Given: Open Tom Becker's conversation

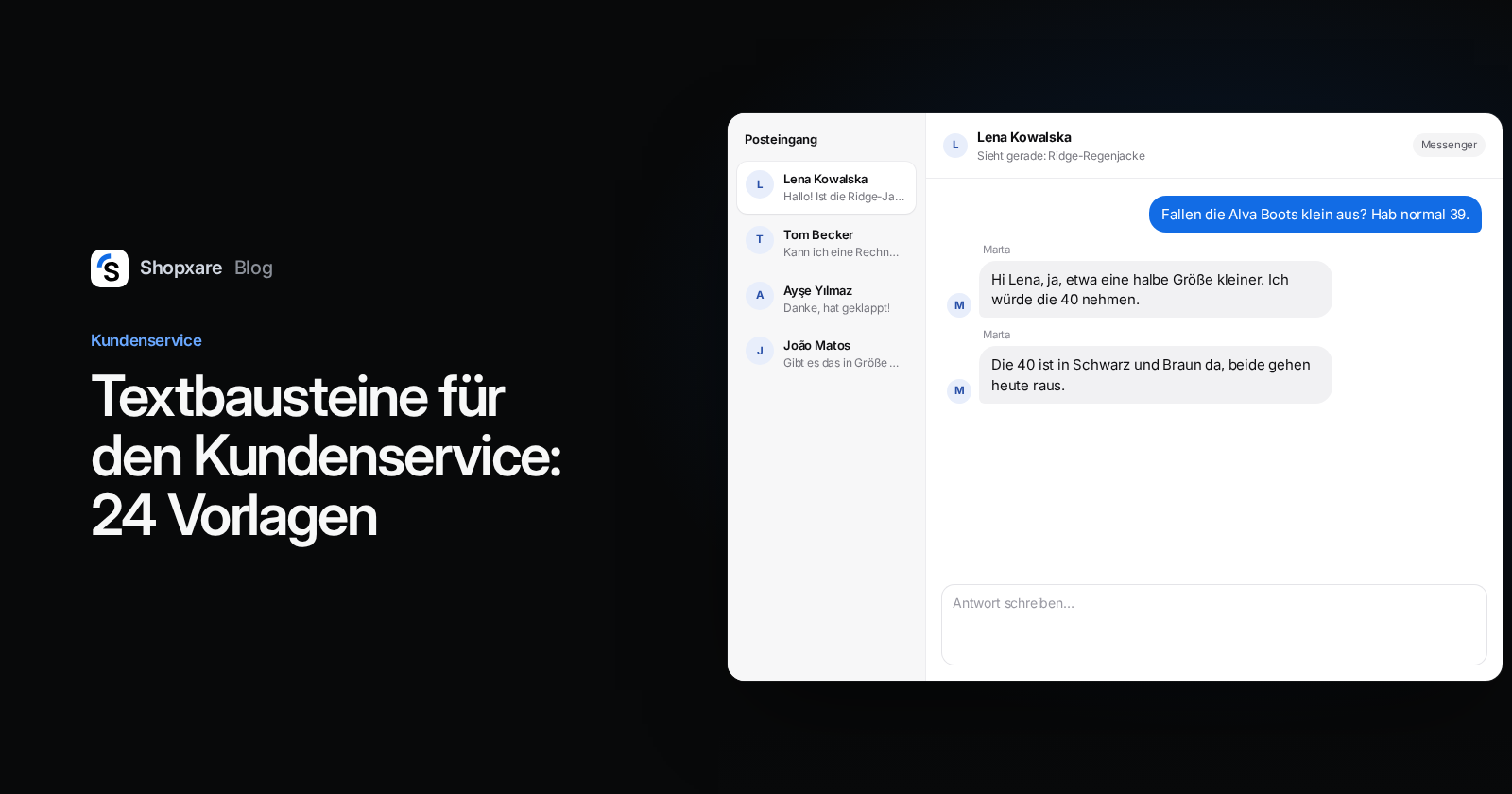Looking at the screenshot, I should click(826, 243).
